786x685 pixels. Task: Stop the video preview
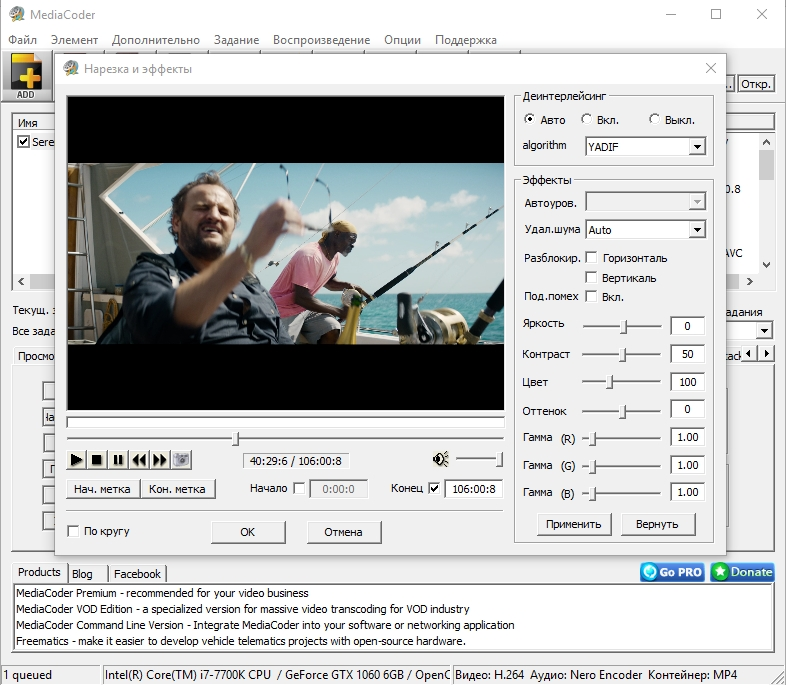pos(97,460)
